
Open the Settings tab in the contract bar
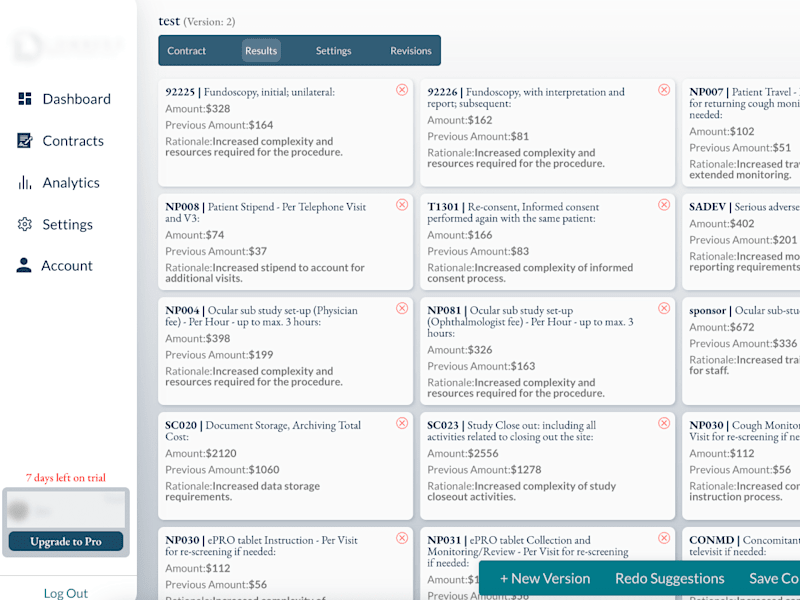point(333,51)
